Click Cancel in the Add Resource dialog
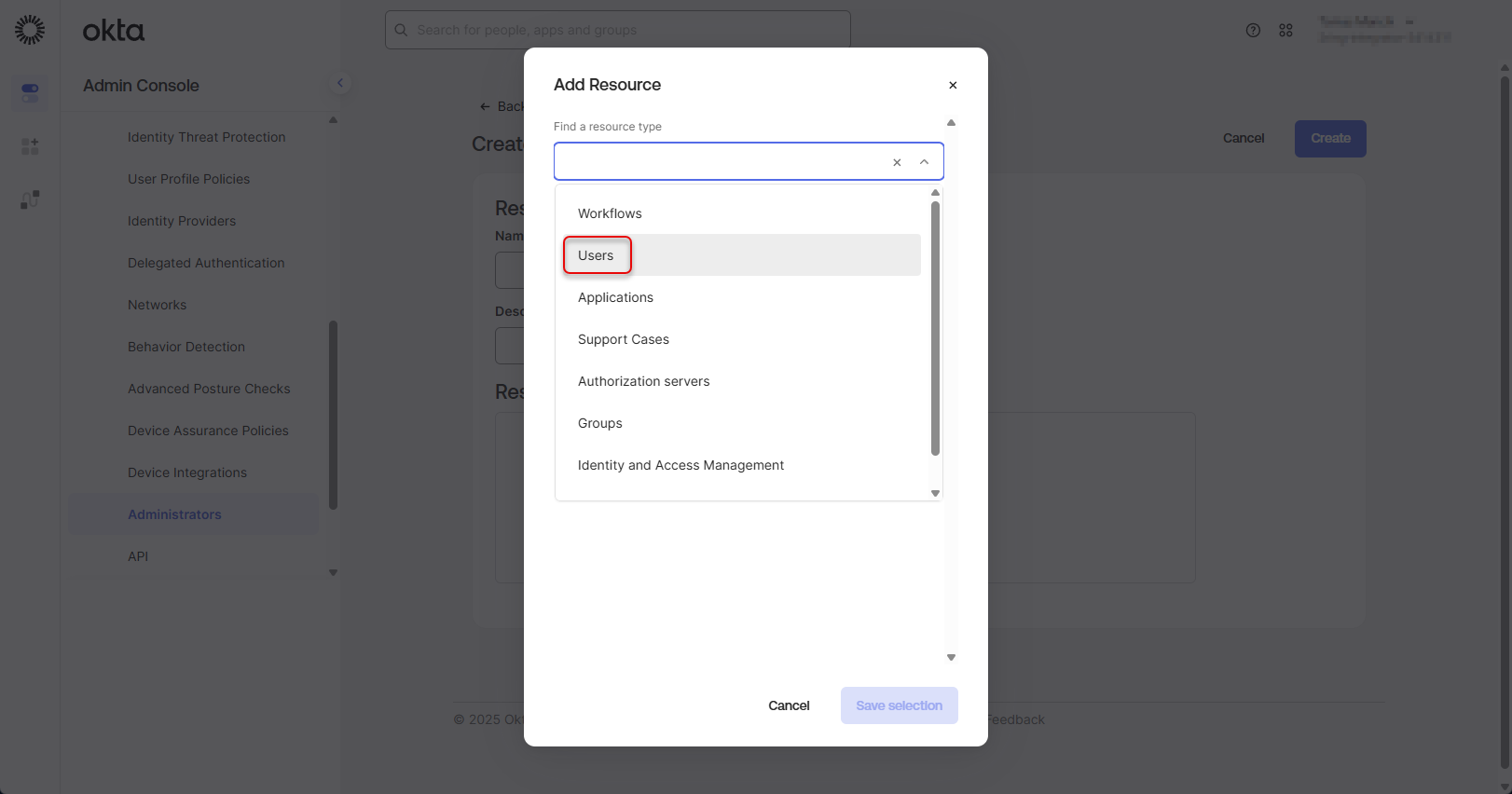Screen dimensions: 1512x794 (789, 705)
